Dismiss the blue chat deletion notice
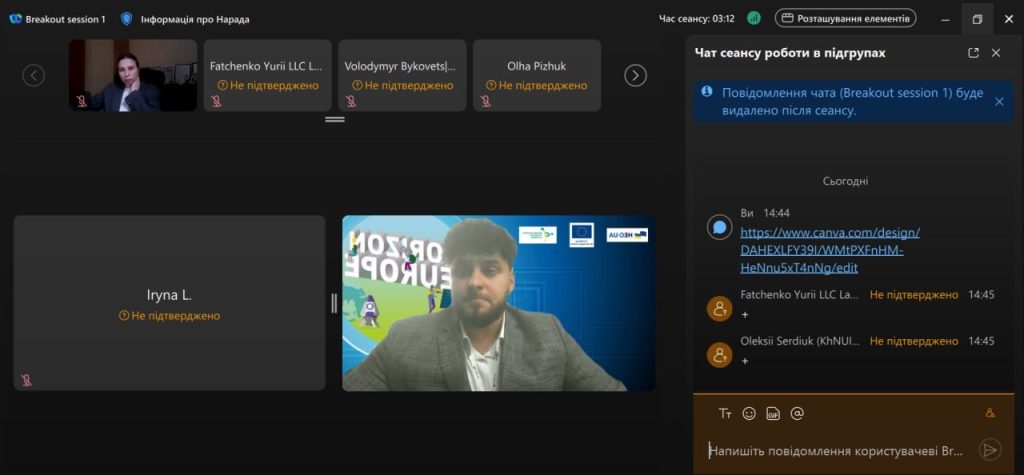Image resolution: width=1024 pixels, height=475 pixels. 999,101
